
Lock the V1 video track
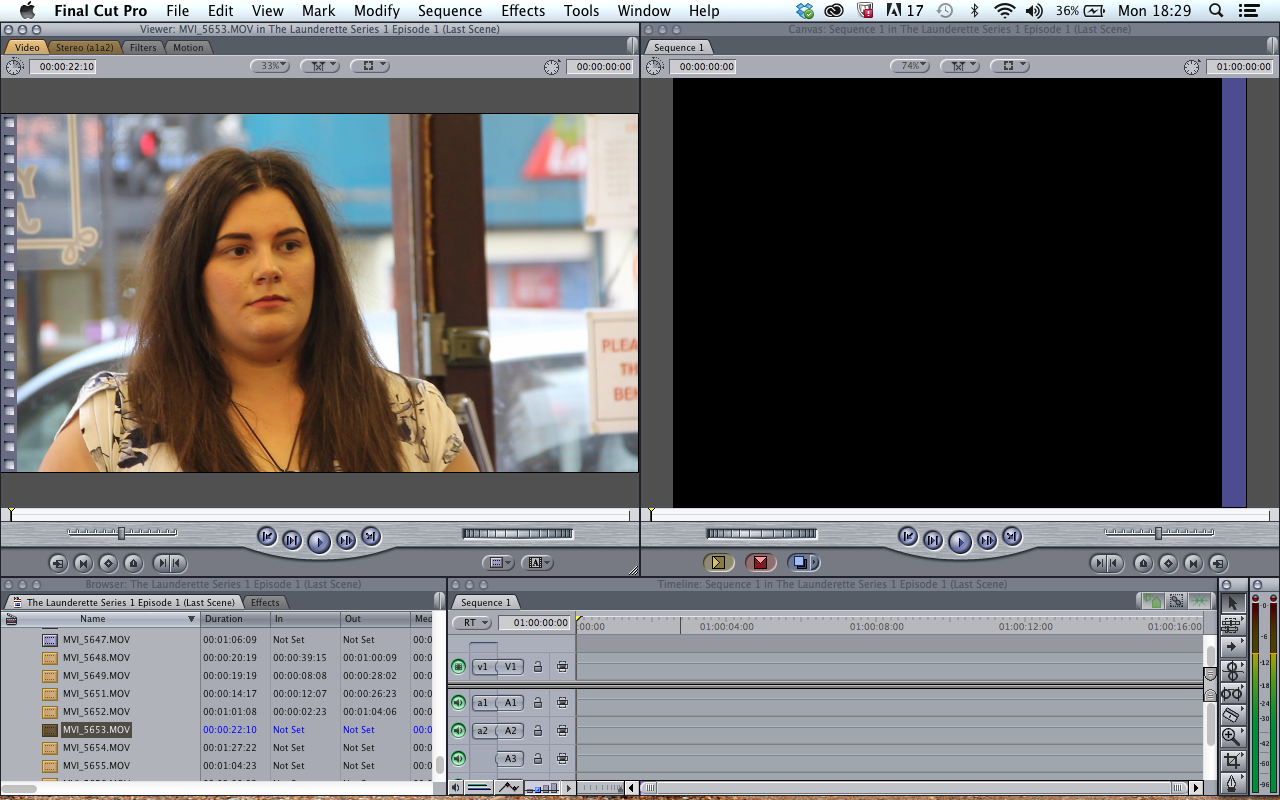click(537, 666)
